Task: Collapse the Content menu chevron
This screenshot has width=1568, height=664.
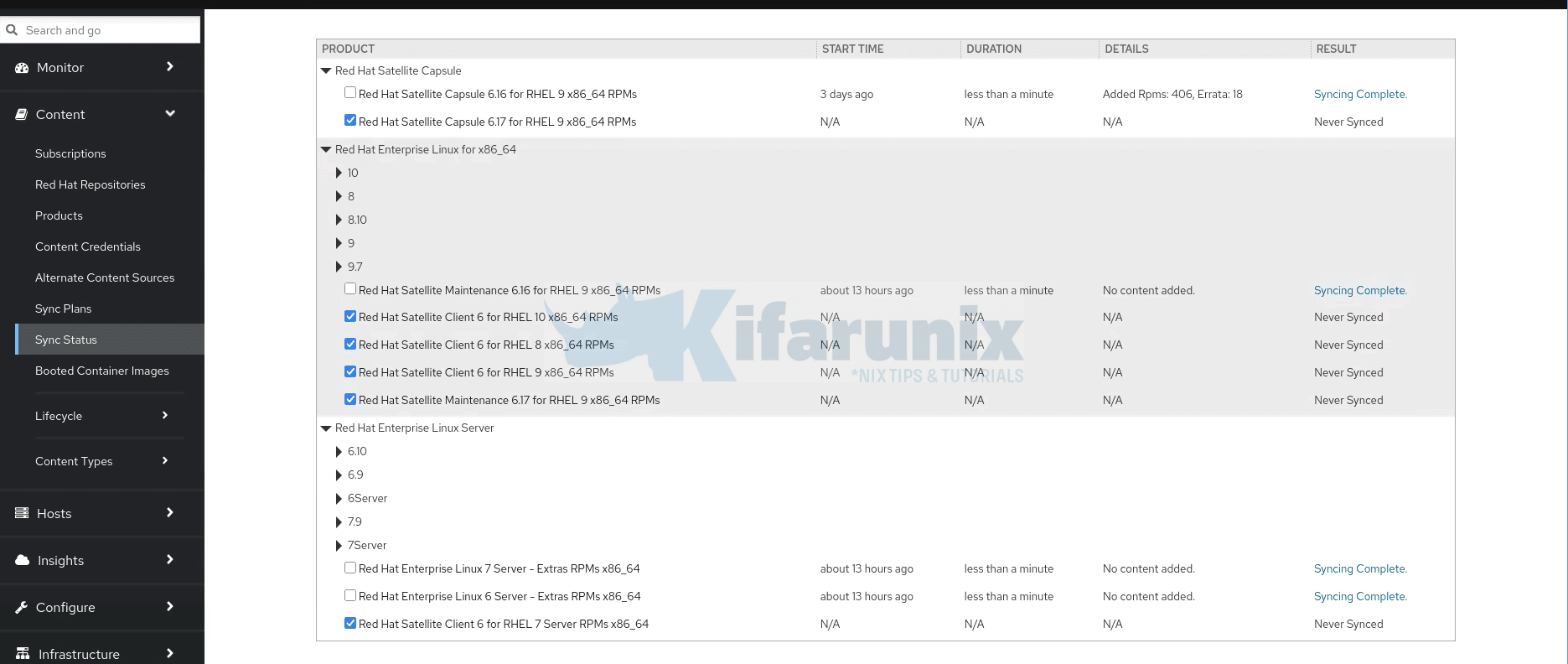Action: coord(170,113)
